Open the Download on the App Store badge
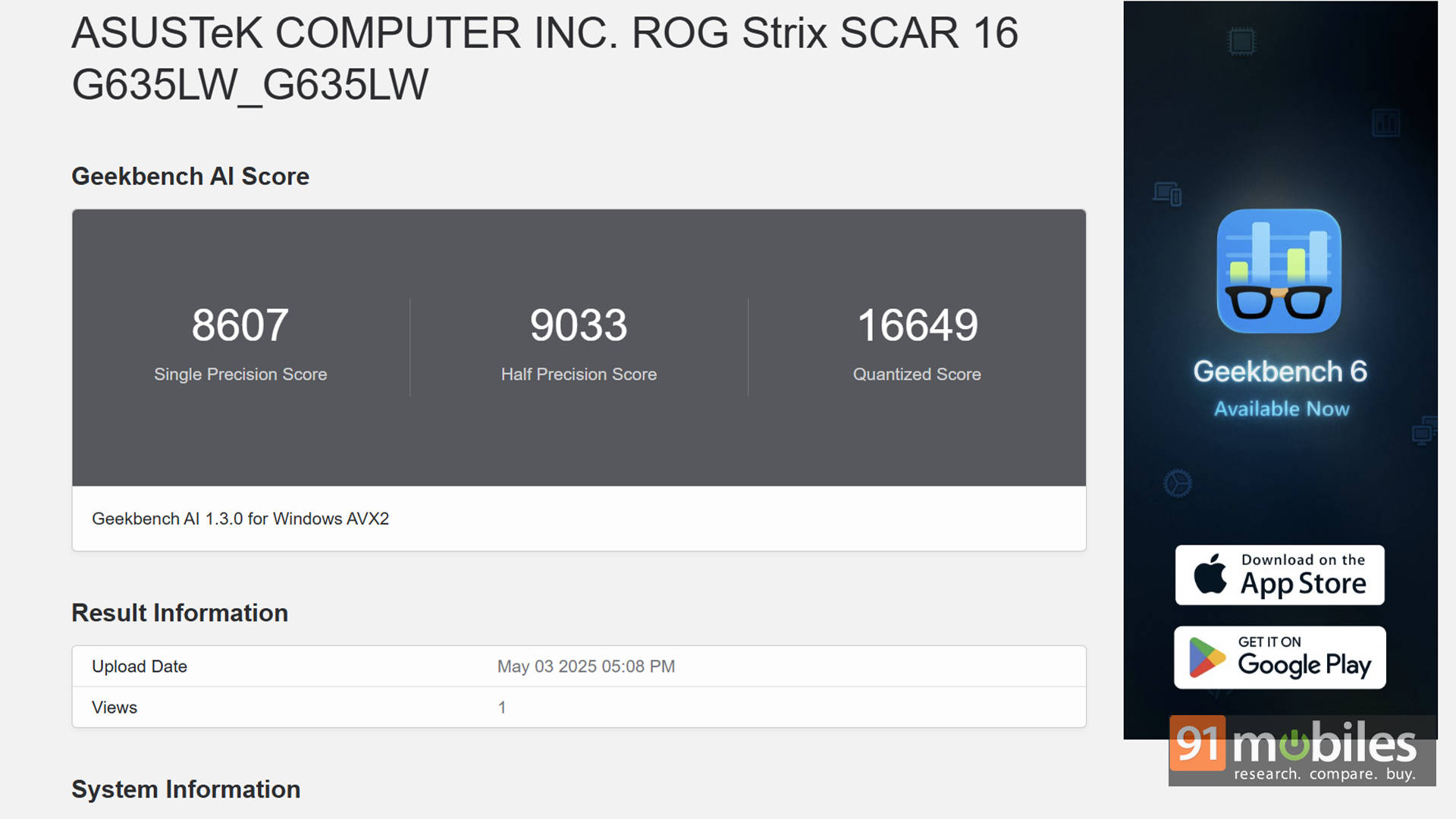This screenshot has width=1456, height=819. pyautogui.click(x=1279, y=575)
